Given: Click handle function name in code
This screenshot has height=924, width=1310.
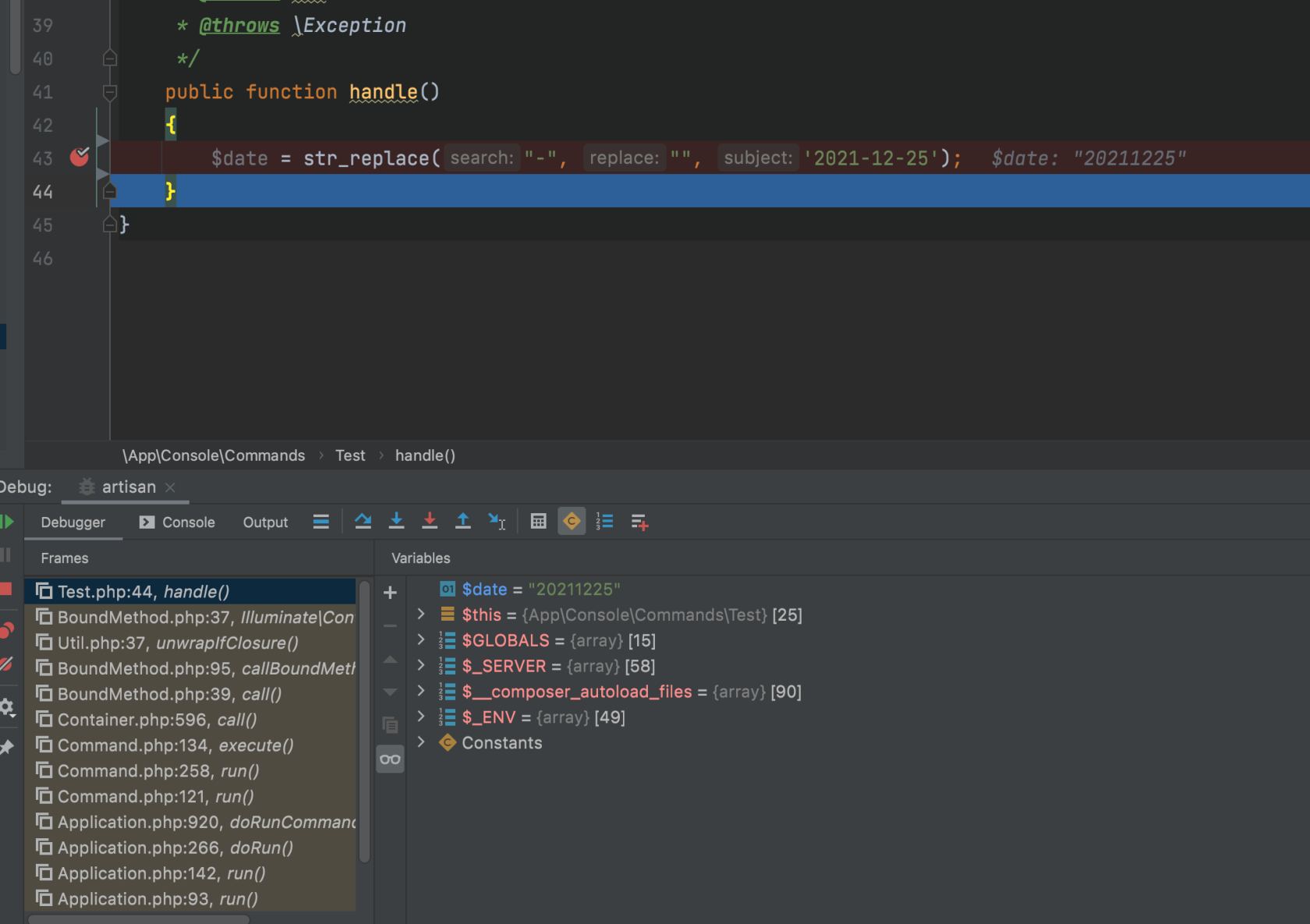Looking at the screenshot, I should coord(383,92).
